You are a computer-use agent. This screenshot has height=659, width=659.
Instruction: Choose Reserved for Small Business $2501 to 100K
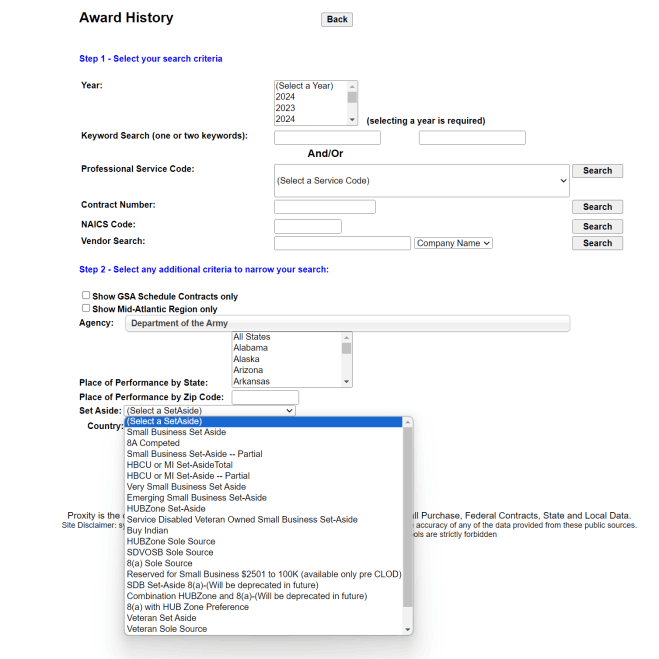coord(264,574)
